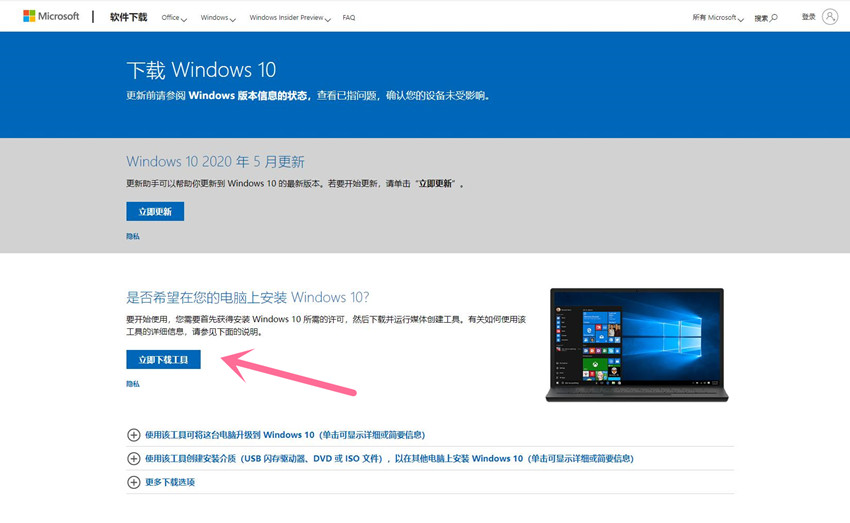850x523 pixels.
Task: Open search via 搜索 icon
Action: pyautogui.click(x=766, y=18)
